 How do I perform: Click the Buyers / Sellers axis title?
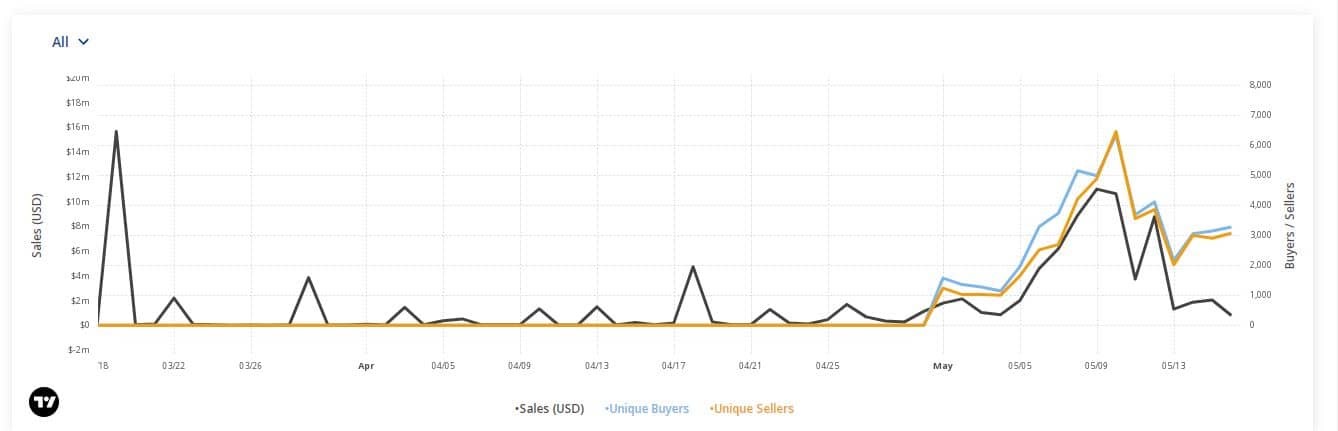1290,225
